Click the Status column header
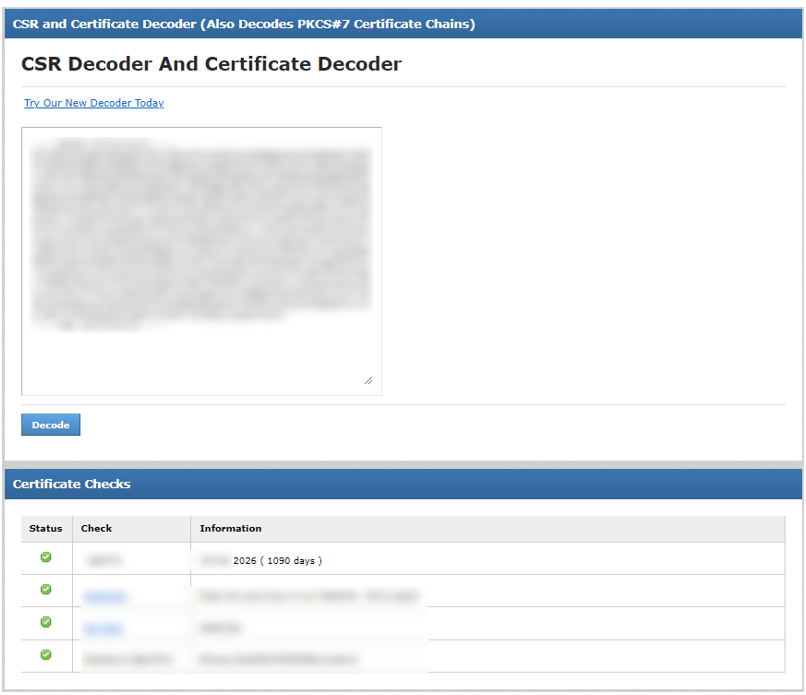This screenshot has height=695, width=806. point(46,528)
